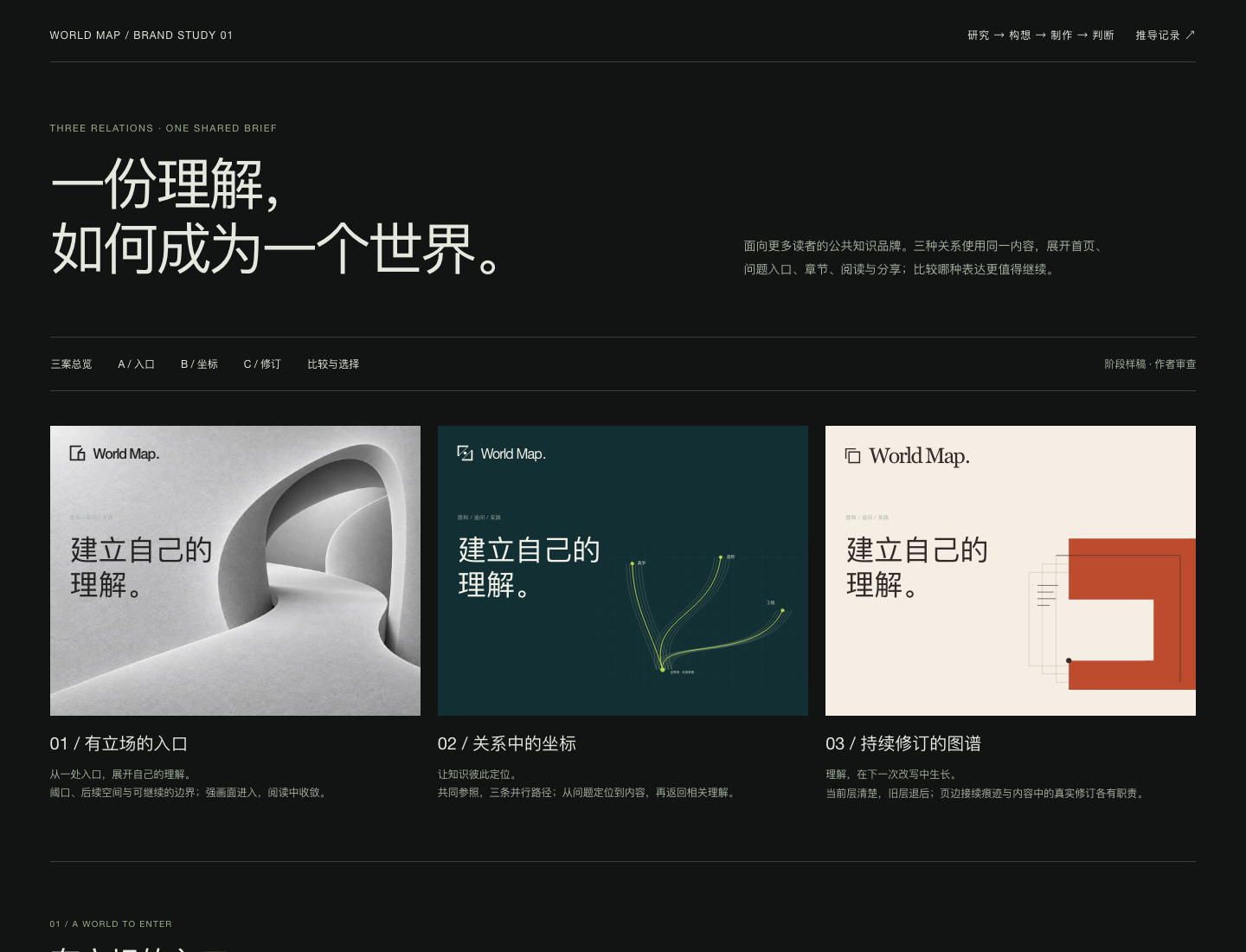Image resolution: width=1246 pixels, height=952 pixels.
Task: Click the 02 / 关系中的坐标 title
Action: (507, 743)
